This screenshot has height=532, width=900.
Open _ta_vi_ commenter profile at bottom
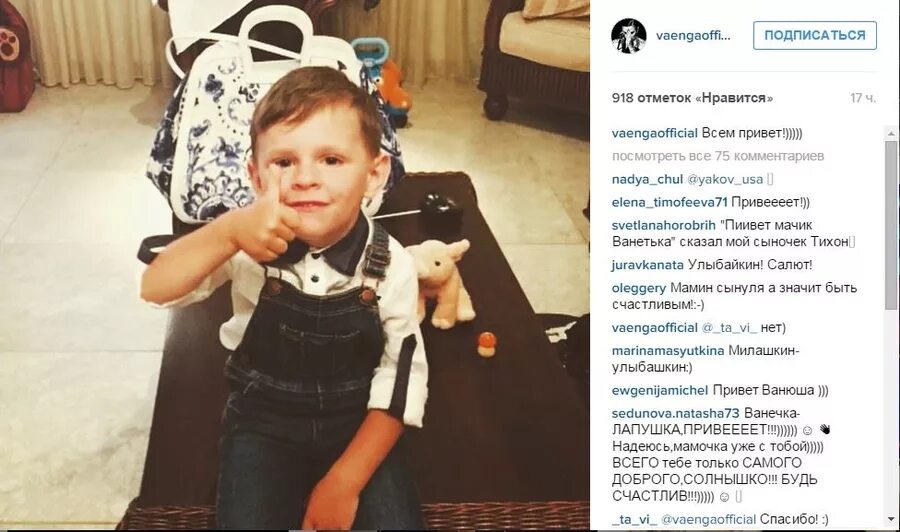click(x=634, y=519)
